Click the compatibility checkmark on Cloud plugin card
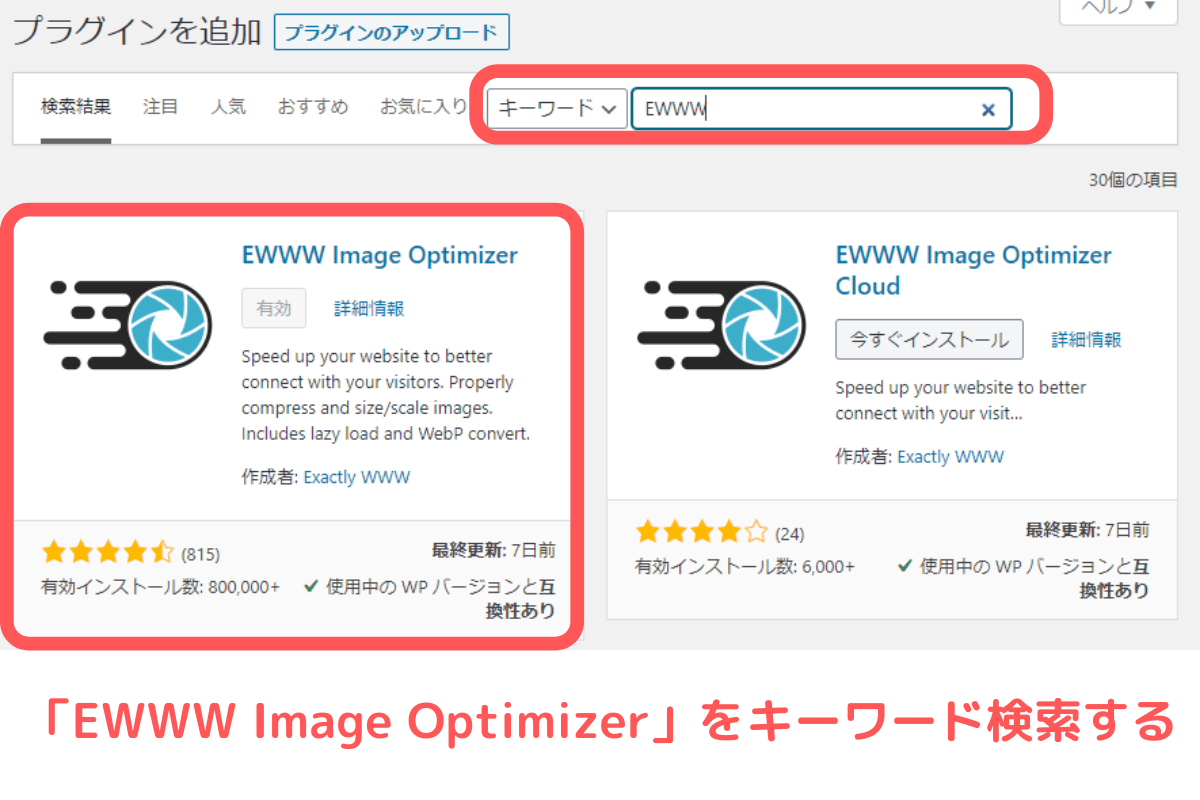The image size is (1200, 800). click(905, 566)
